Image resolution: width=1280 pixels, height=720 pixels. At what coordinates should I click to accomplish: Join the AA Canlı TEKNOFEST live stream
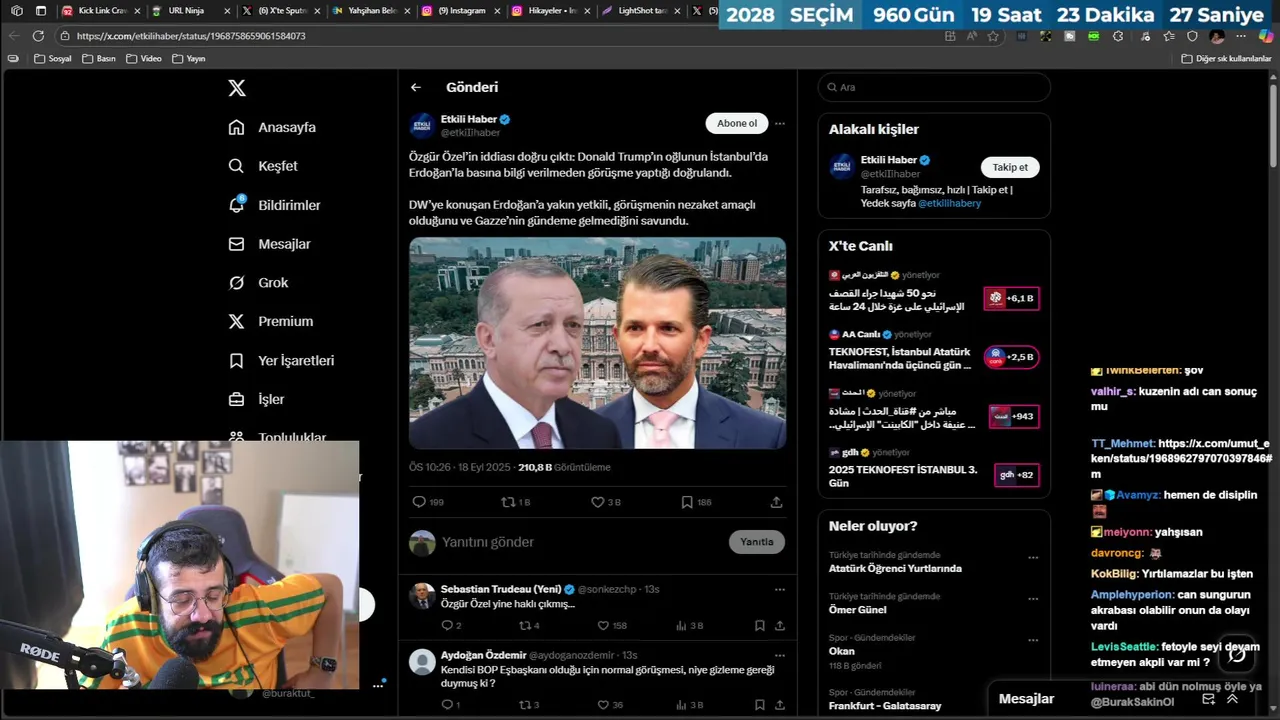[x=1011, y=357]
